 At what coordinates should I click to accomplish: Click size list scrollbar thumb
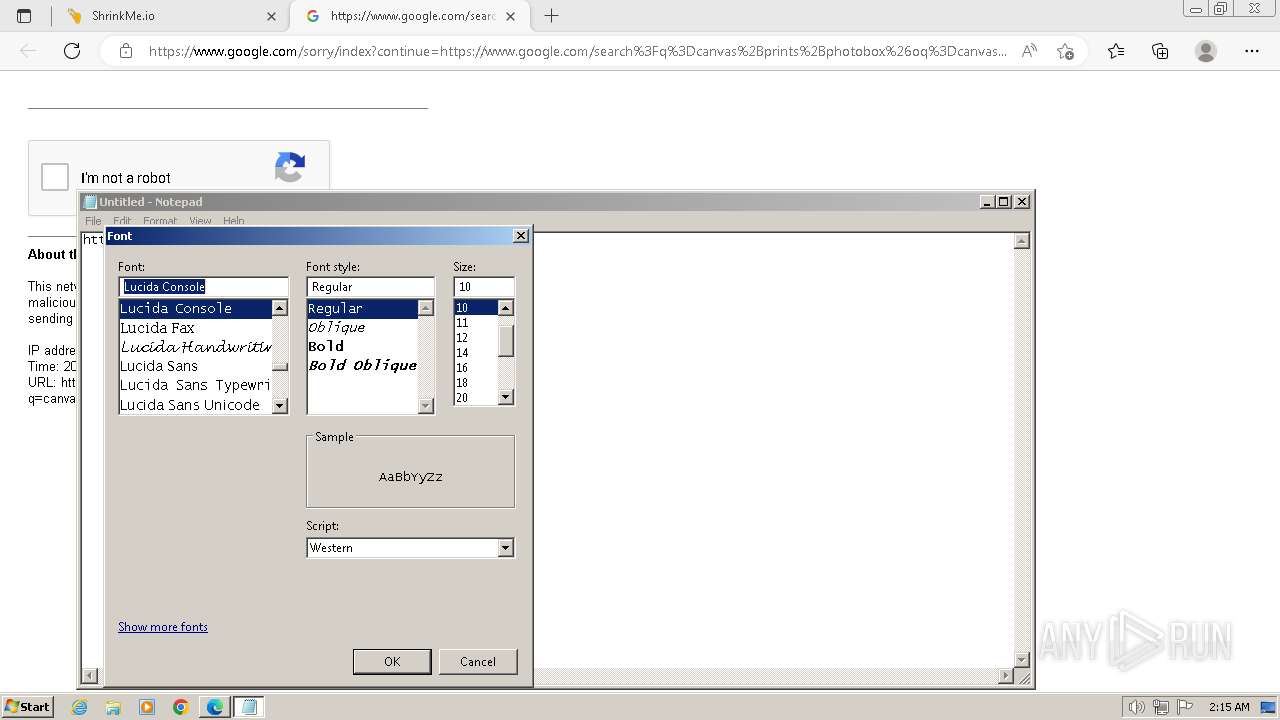(x=506, y=341)
